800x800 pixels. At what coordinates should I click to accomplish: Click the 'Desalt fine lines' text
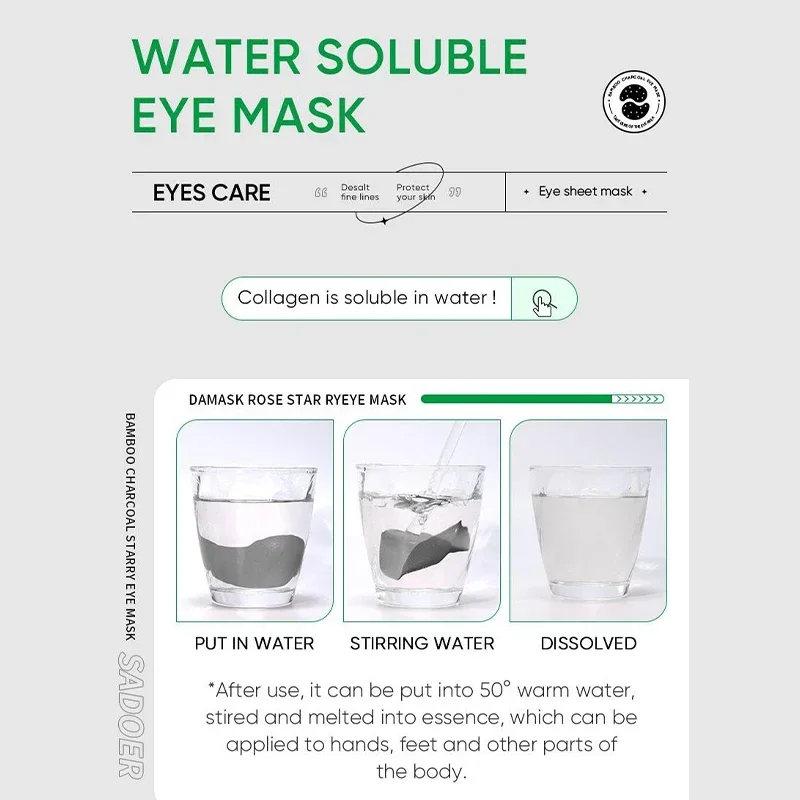(x=360, y=192)
